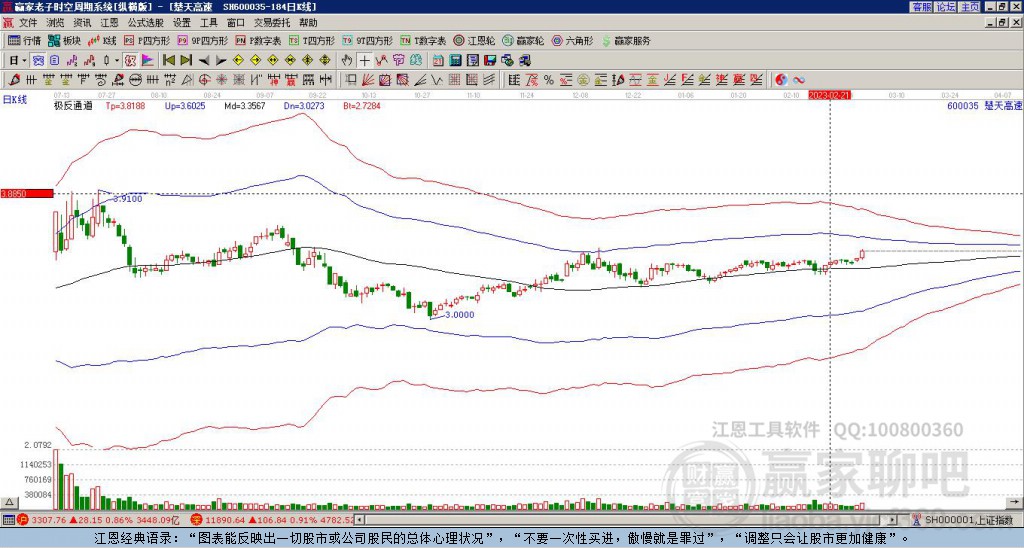This screenshot has width=1024, height=548.
Task: Jump to first bar icon
Action: (x=168, y=61)
